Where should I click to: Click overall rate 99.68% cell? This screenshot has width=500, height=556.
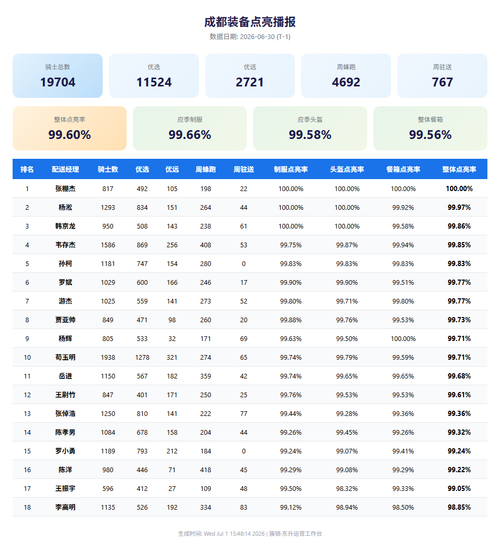pyautogui.click(x=459, y=376)
